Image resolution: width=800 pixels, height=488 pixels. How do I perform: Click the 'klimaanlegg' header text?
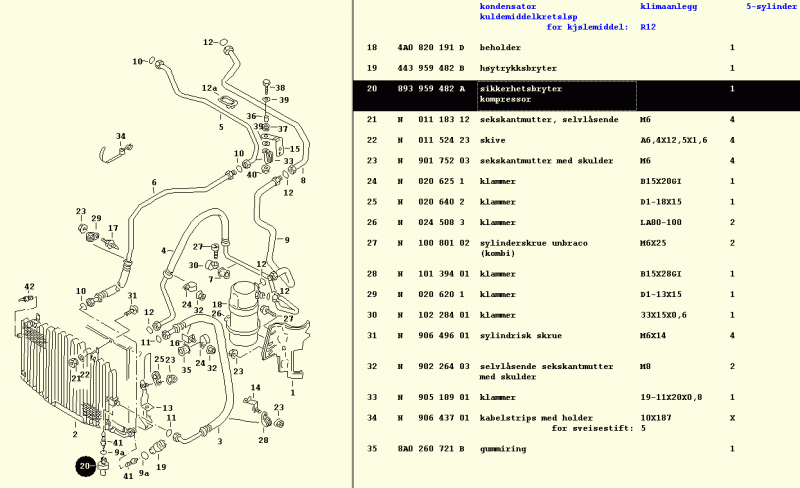[668, 6]
